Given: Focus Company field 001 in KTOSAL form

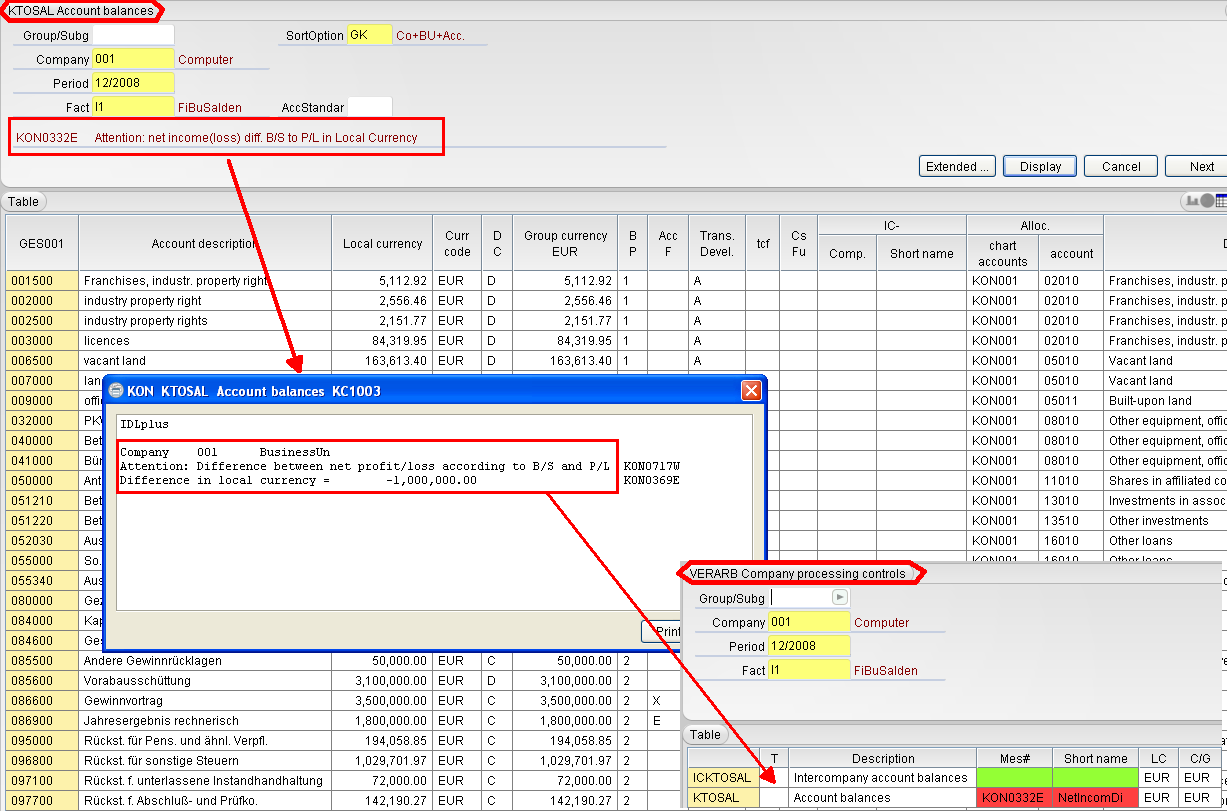Looking at the screenshot, I should pos(133,59).
